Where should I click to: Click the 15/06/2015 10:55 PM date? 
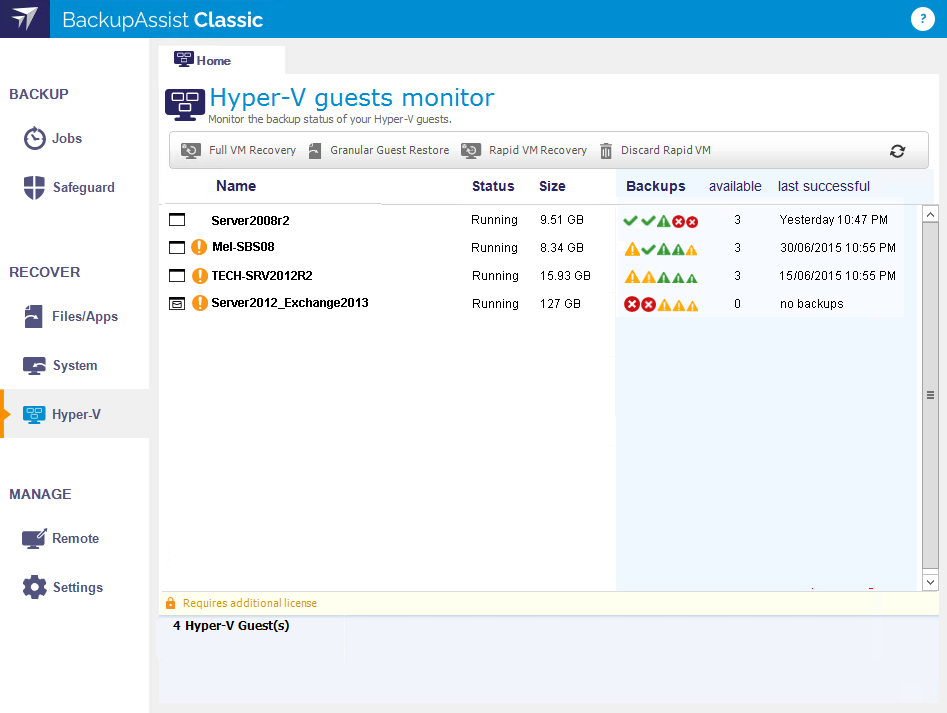coord(837,276)
